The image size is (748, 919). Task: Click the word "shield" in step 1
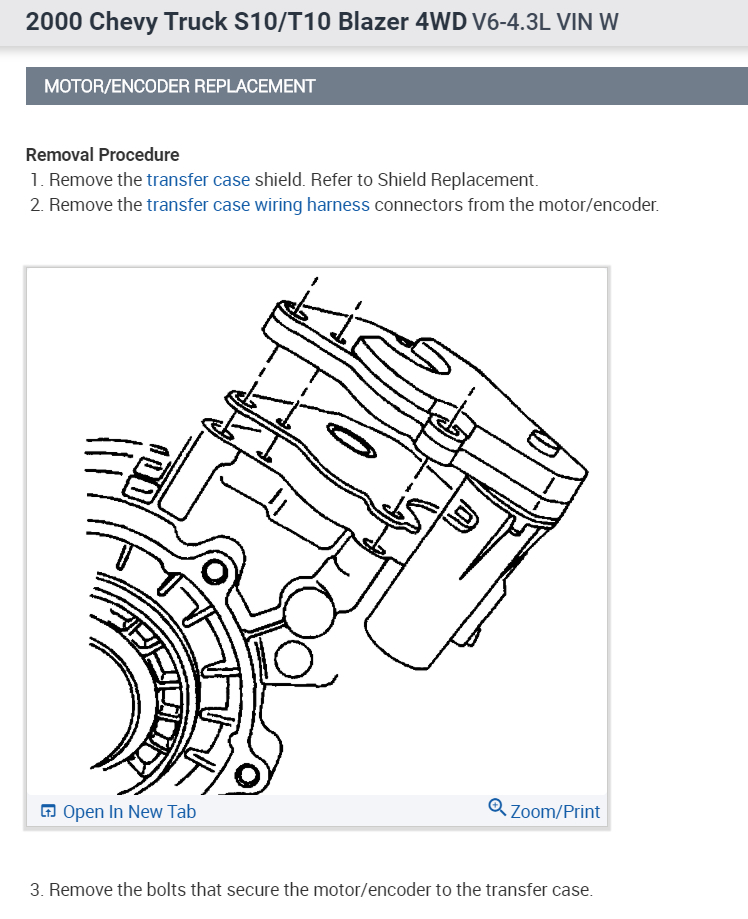coord(280,179)
